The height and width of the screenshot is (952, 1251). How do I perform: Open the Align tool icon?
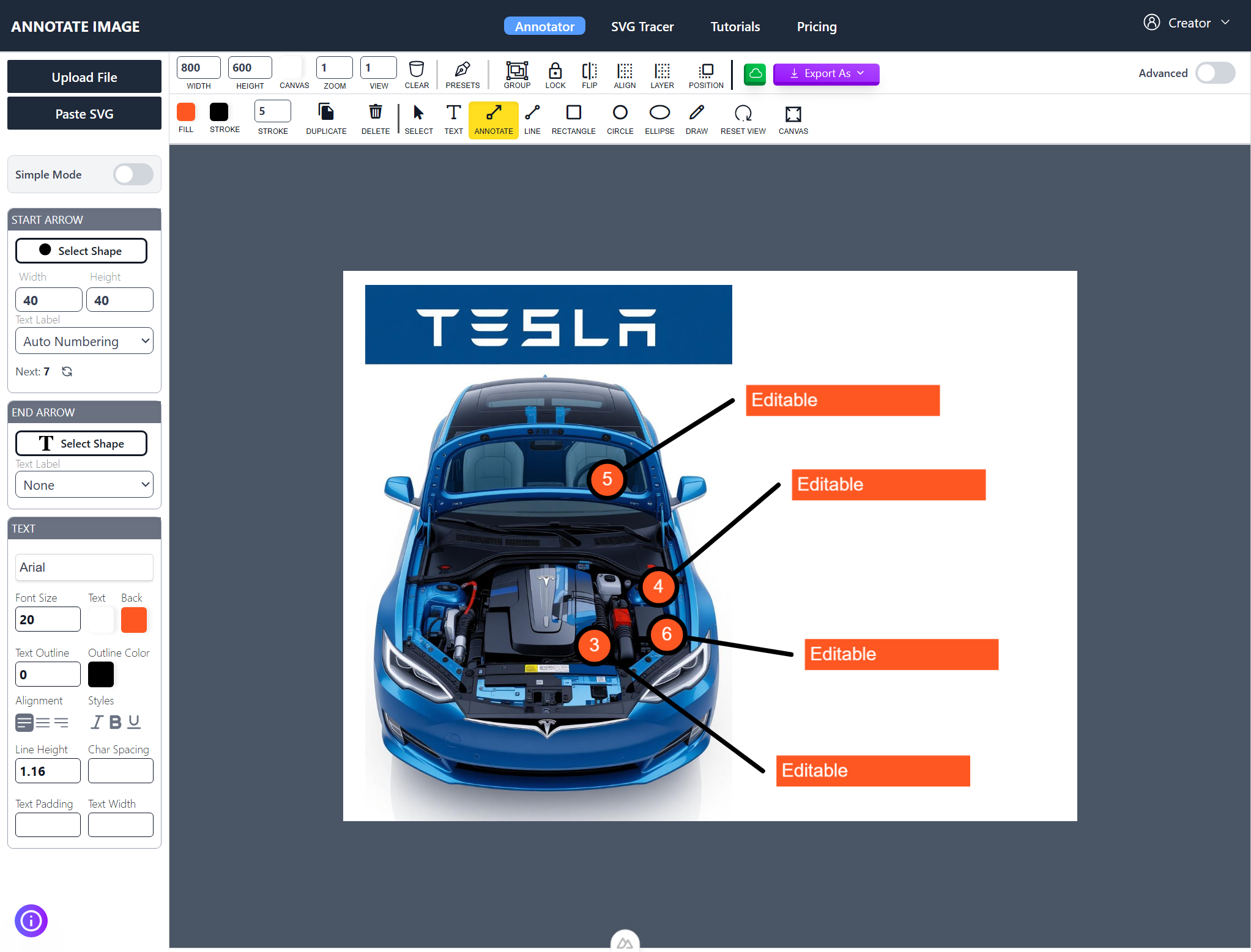click(x=625, y=70)
